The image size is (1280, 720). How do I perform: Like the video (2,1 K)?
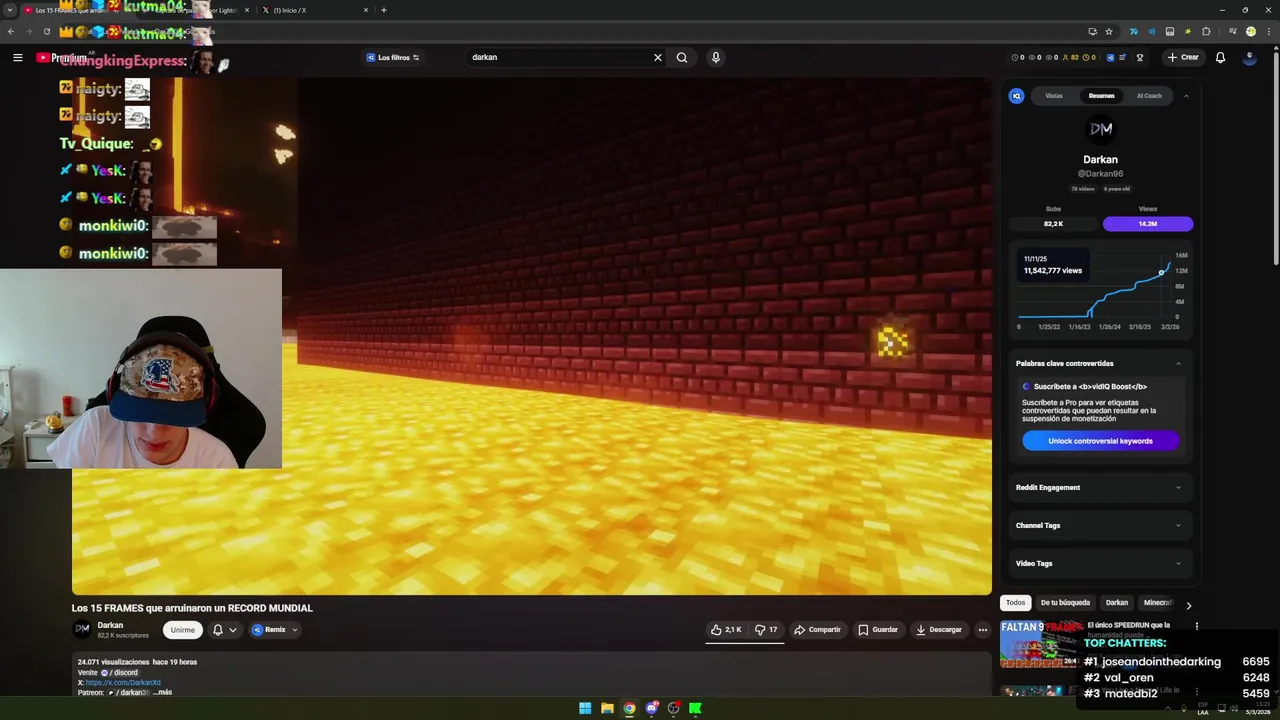[x=727, y=630]
